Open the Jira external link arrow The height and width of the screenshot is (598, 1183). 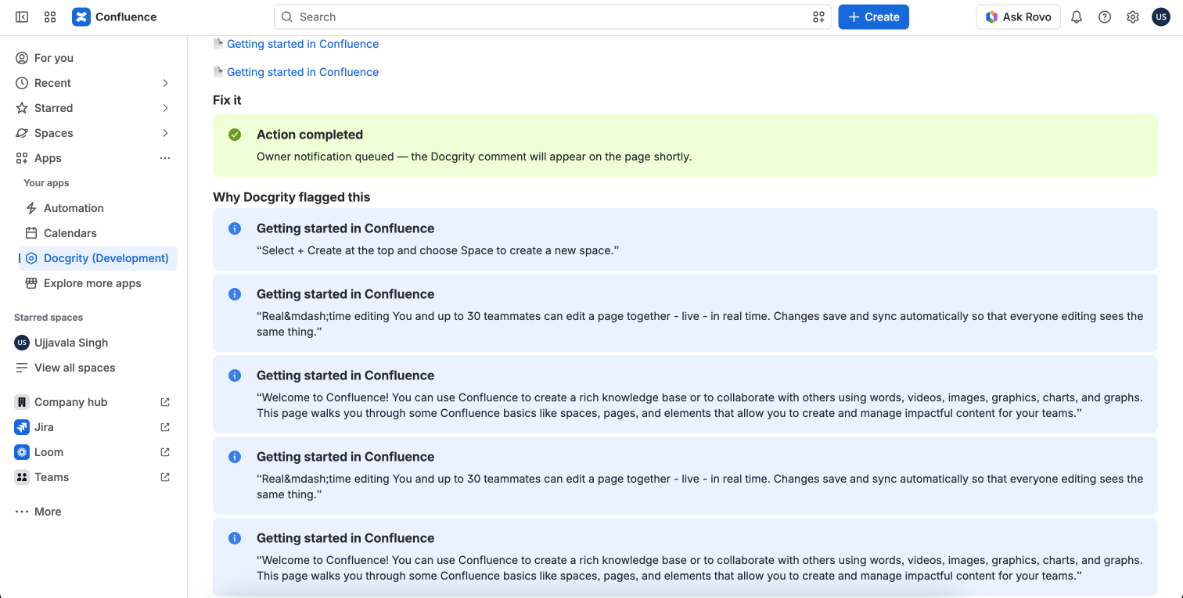165,427
